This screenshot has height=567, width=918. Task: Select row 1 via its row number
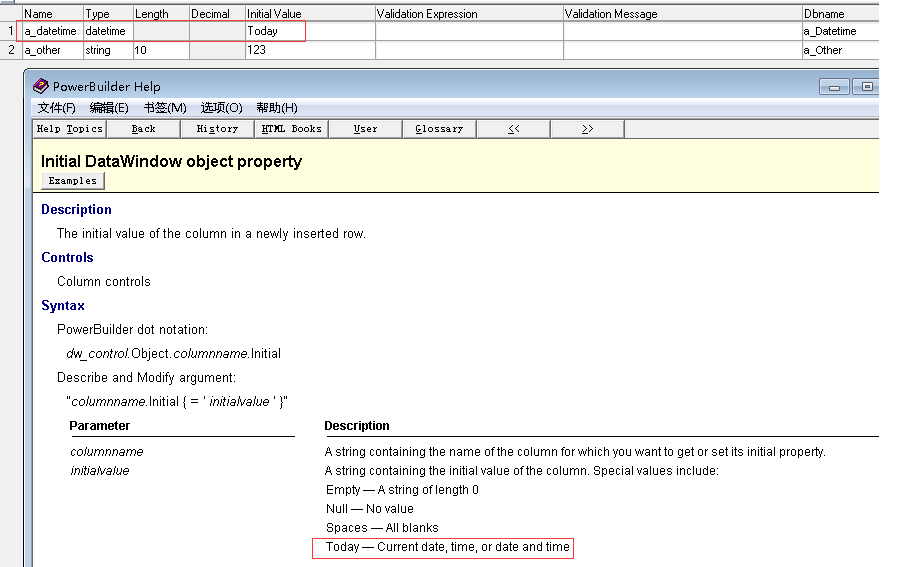(x=11, y=31)
